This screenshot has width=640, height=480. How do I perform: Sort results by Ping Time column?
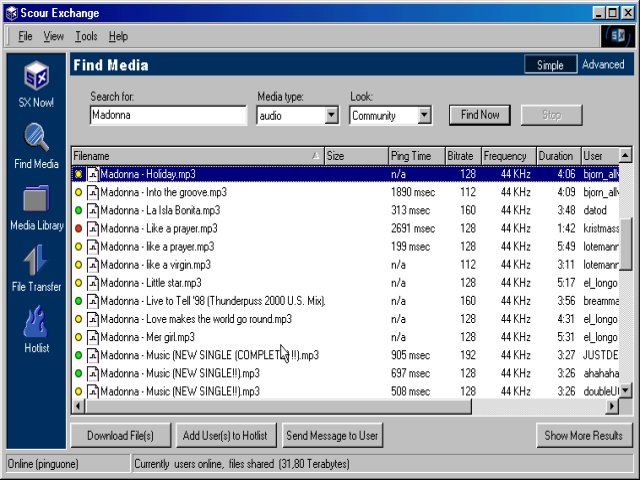417,156
